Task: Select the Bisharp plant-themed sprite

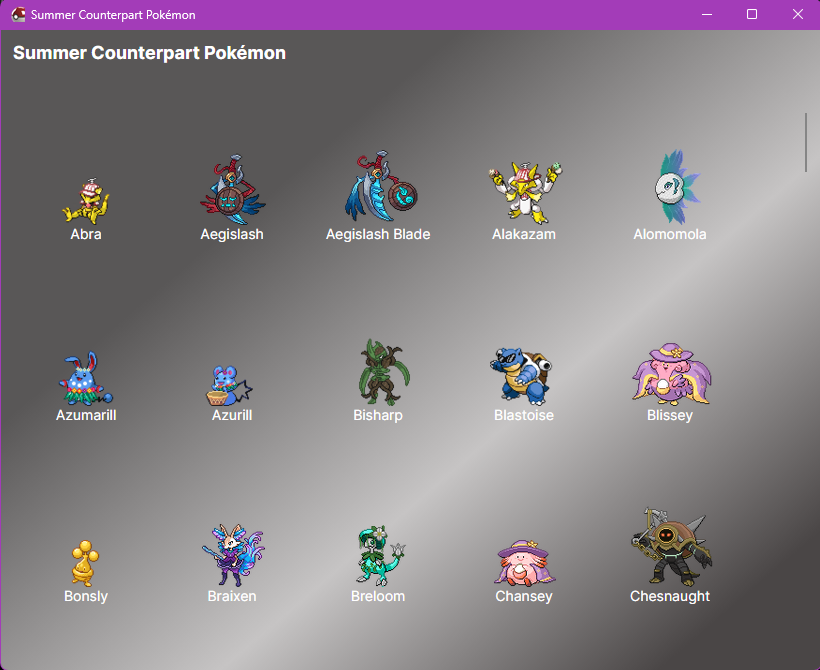Action: click(383, 371)
